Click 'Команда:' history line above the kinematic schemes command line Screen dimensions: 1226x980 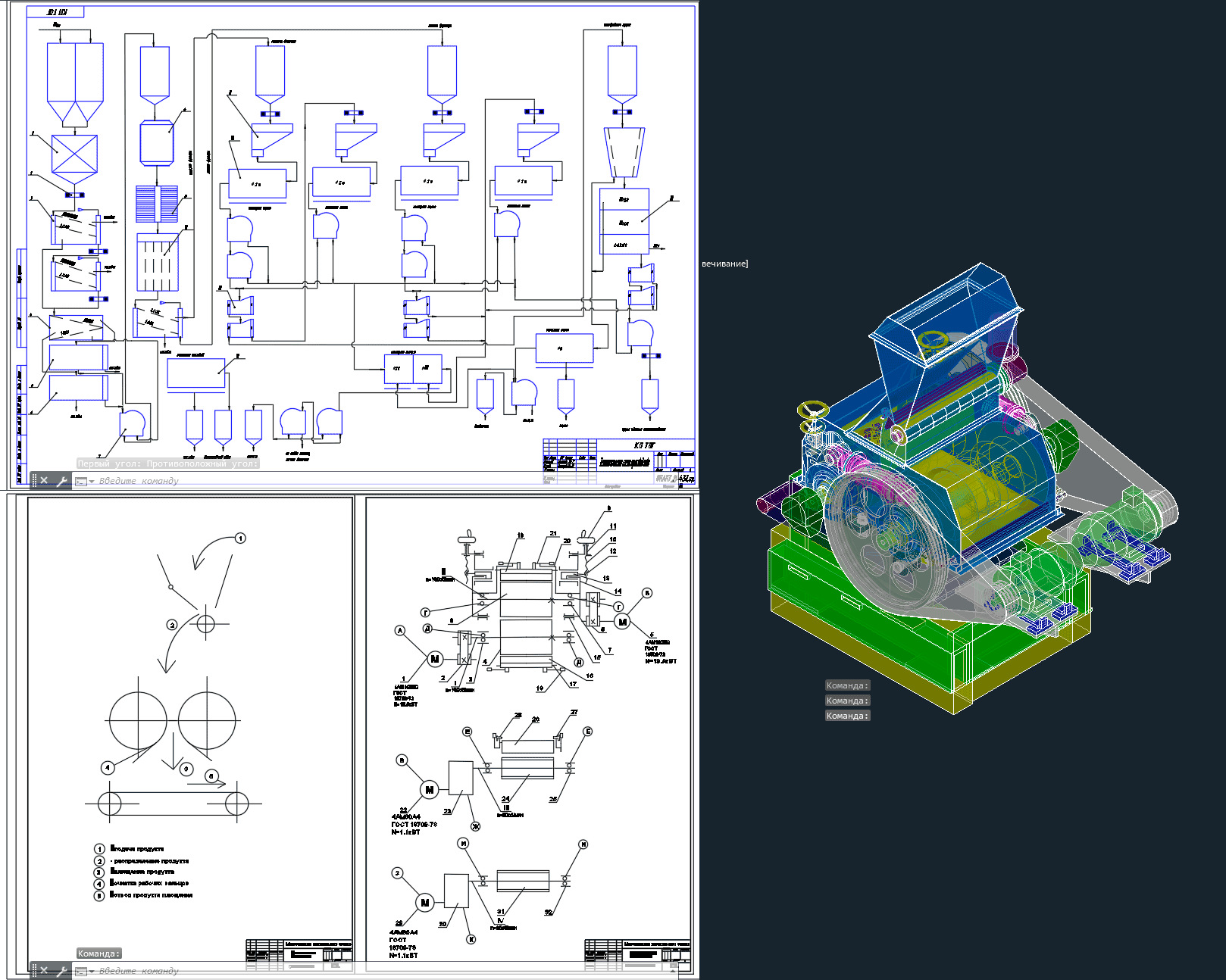click(99, 953)
